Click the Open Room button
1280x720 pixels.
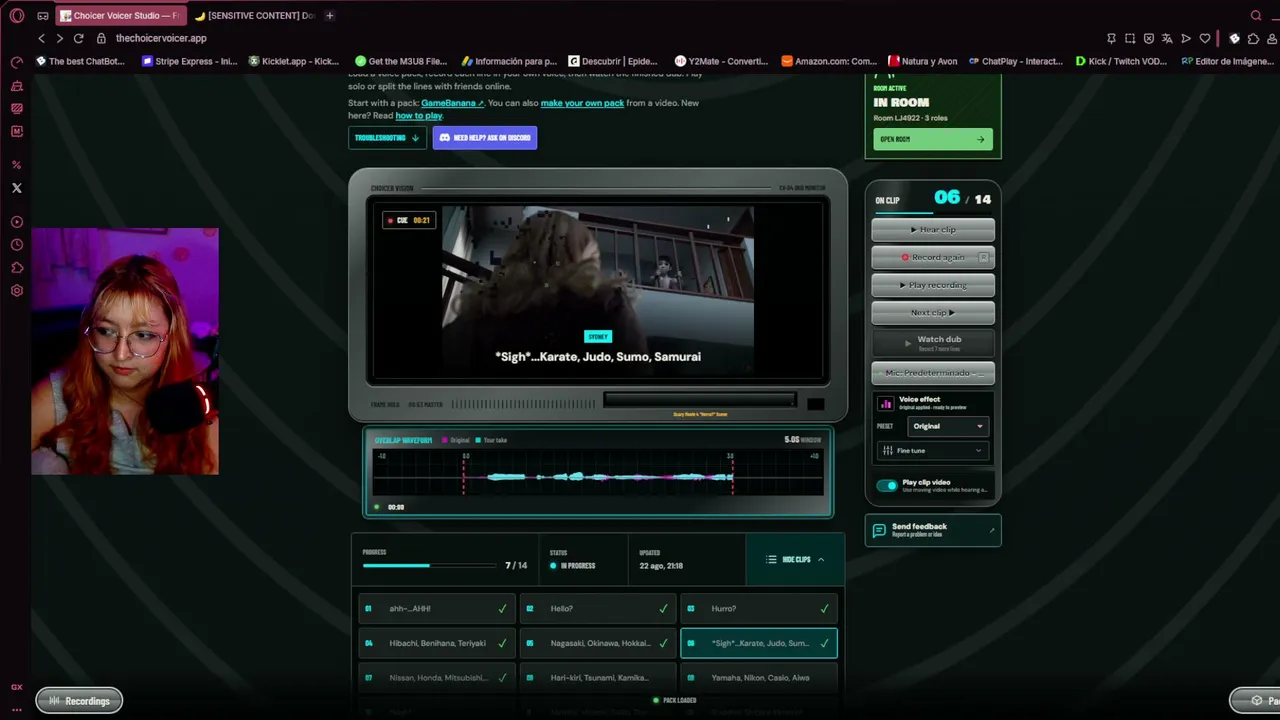pos(932,139)
